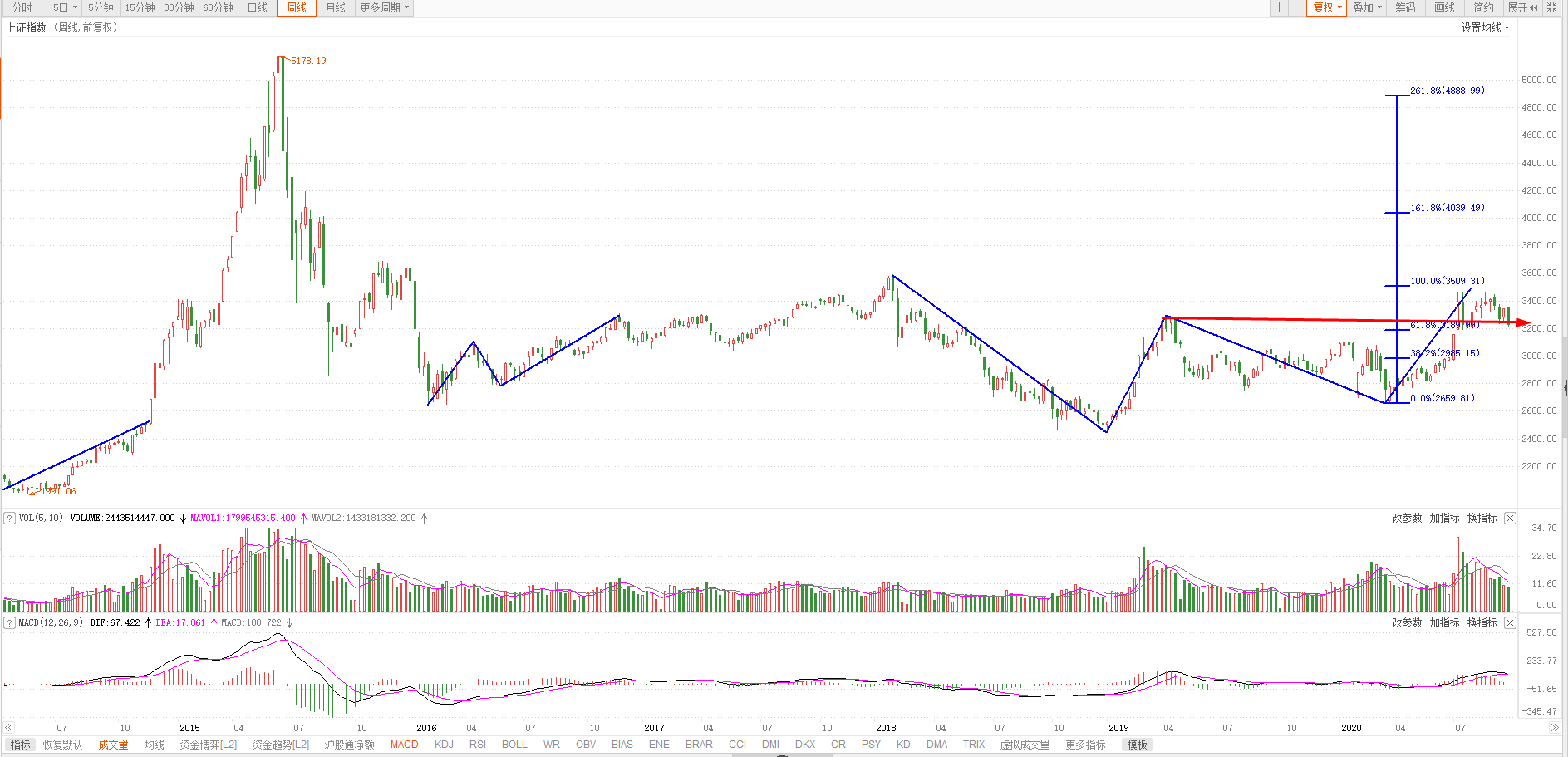This screenshot has height=757, width=1568.
Task: Select BIAS indicator
Action: click(622, 745)
